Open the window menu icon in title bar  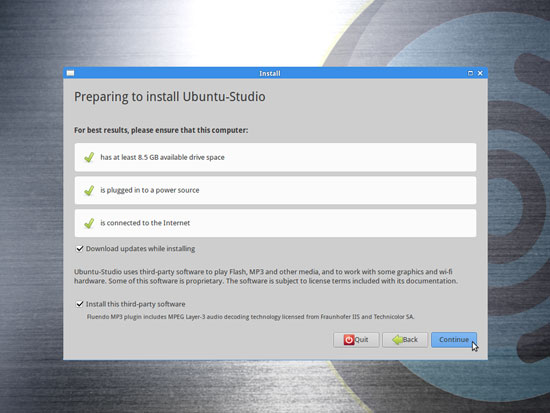tap(71, 73)
